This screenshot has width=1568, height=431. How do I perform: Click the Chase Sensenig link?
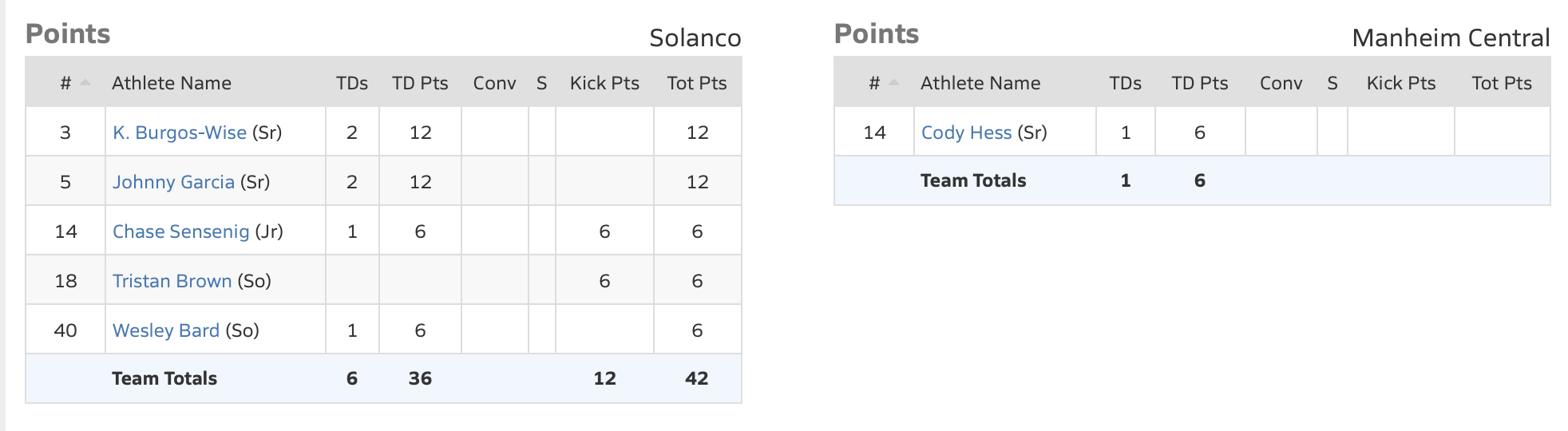pos(180,231)
